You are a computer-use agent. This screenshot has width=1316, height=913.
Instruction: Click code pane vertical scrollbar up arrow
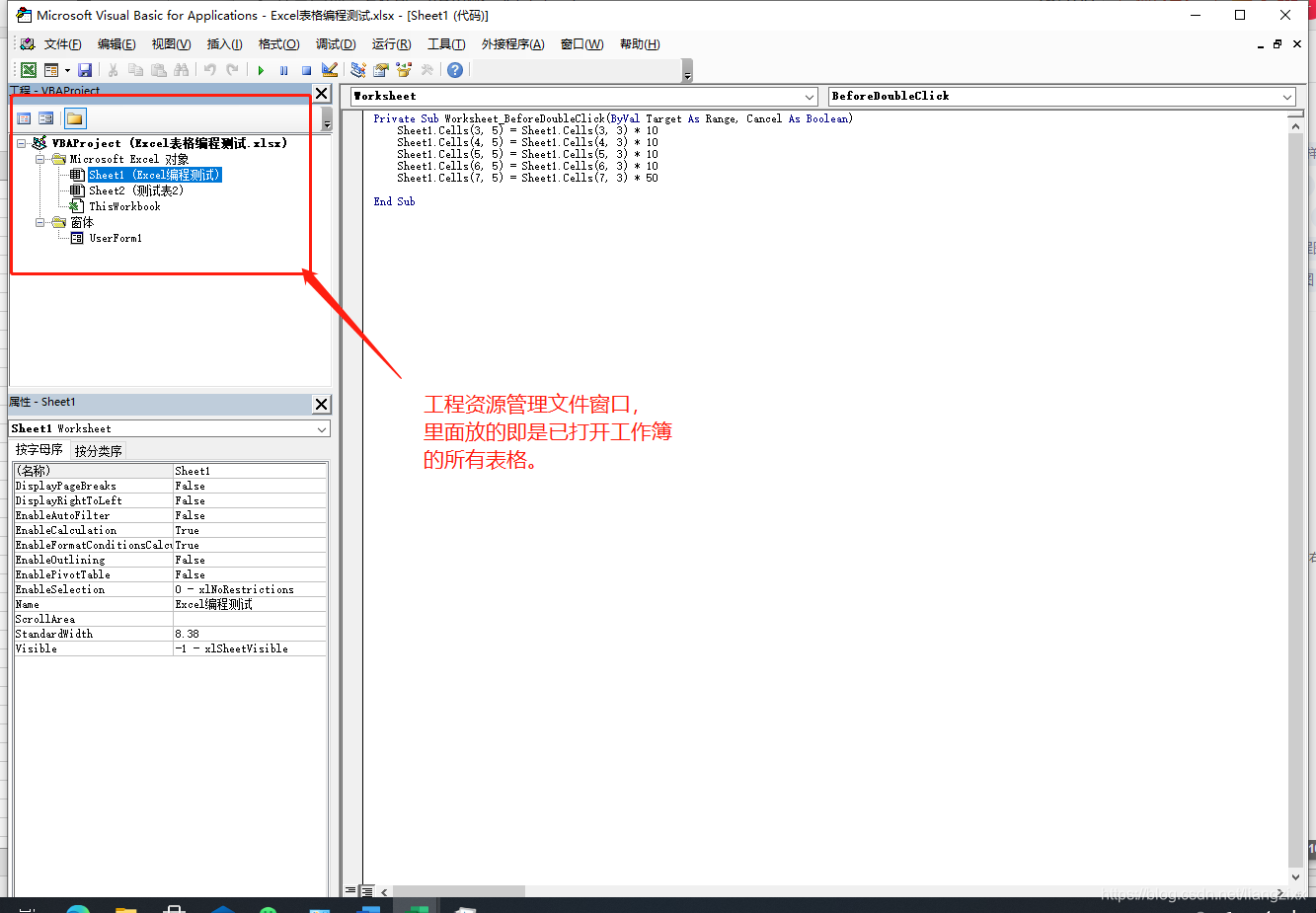[x=1296, y=126]
